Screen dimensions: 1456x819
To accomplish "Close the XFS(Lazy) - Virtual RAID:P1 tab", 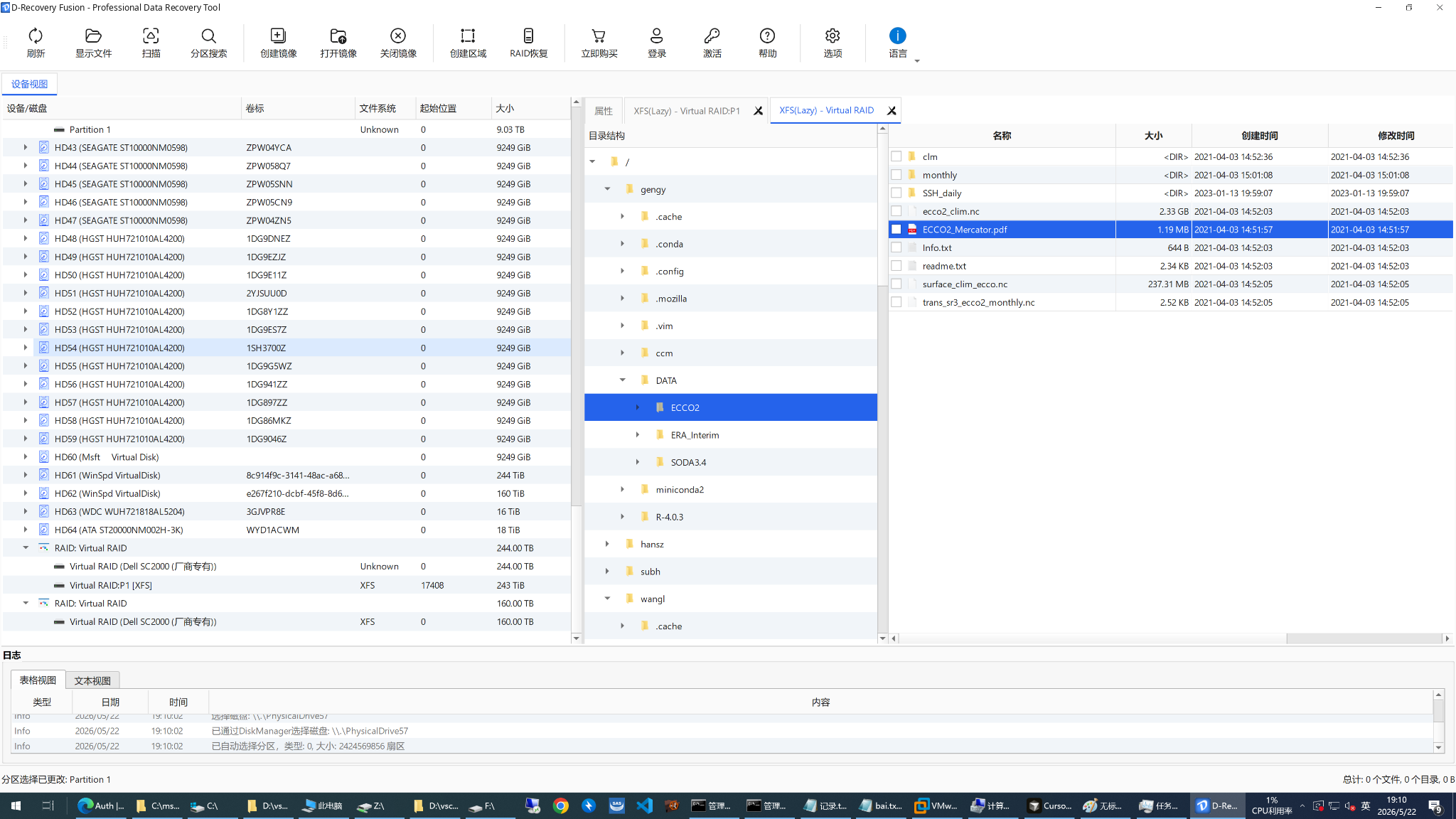I will coord(758,111).
